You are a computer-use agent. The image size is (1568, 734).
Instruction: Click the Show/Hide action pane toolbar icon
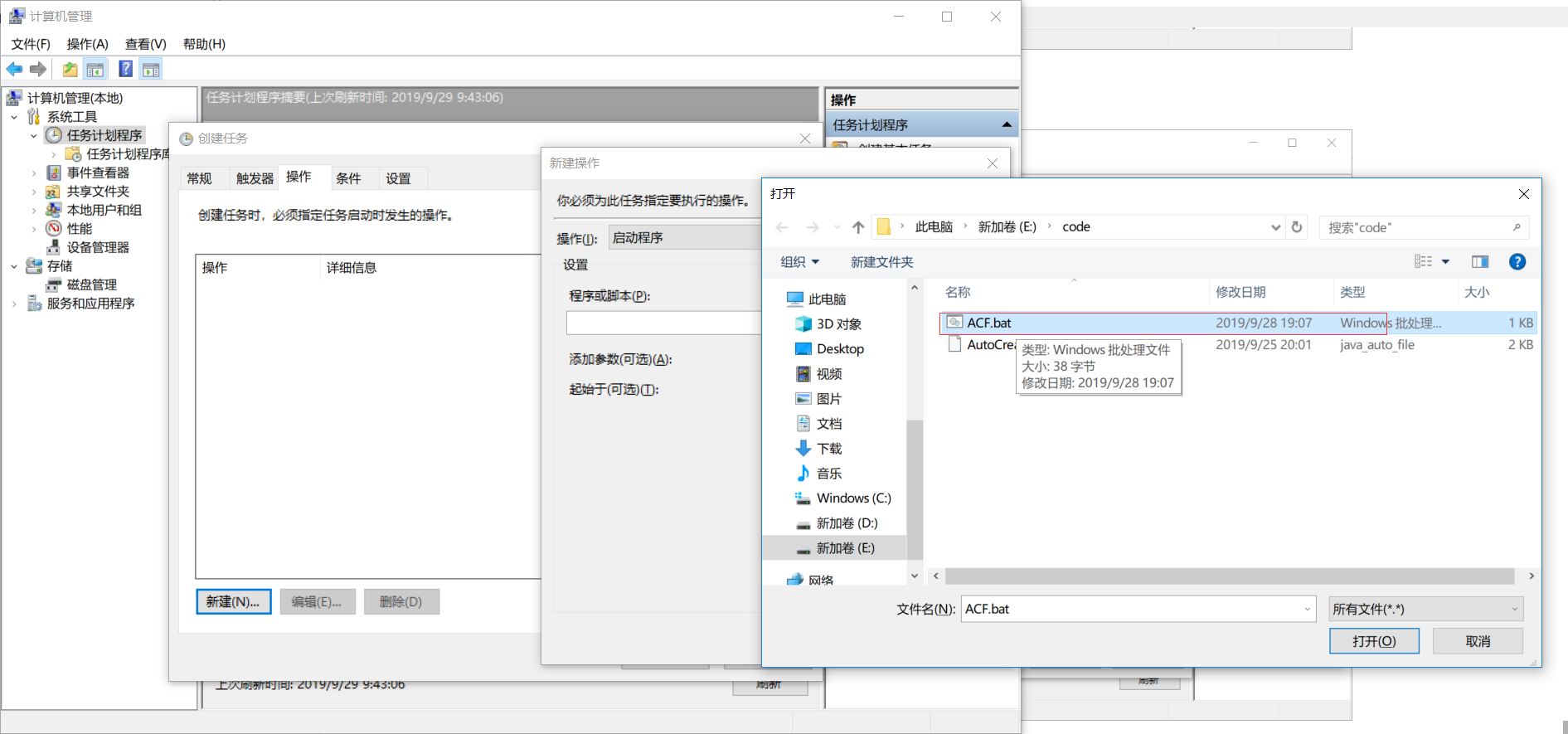[151, 70]
